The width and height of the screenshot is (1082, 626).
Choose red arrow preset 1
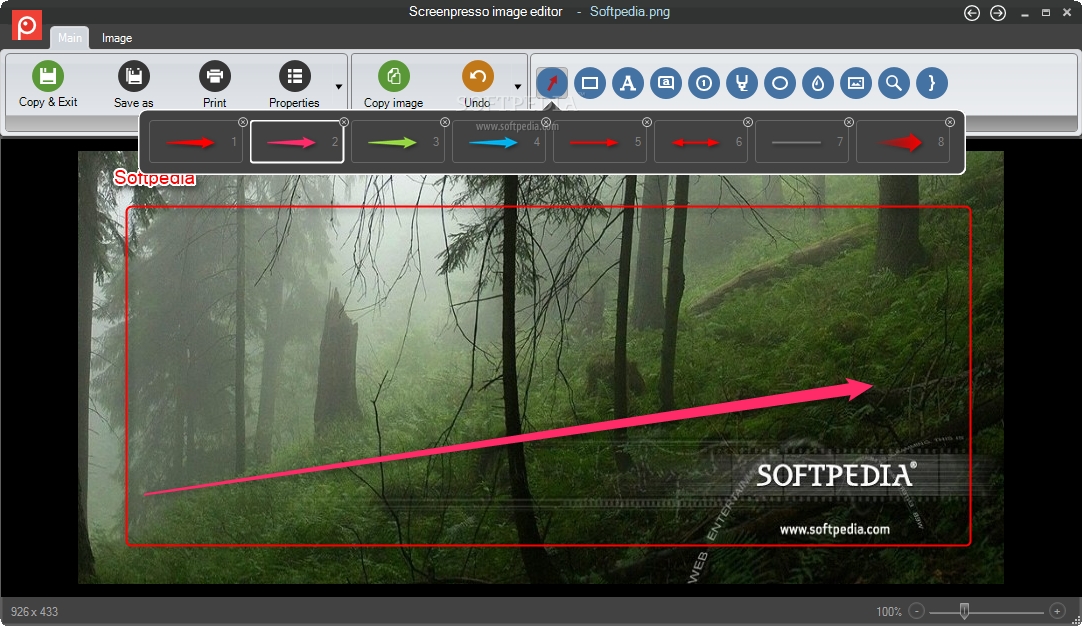(195, 142)
